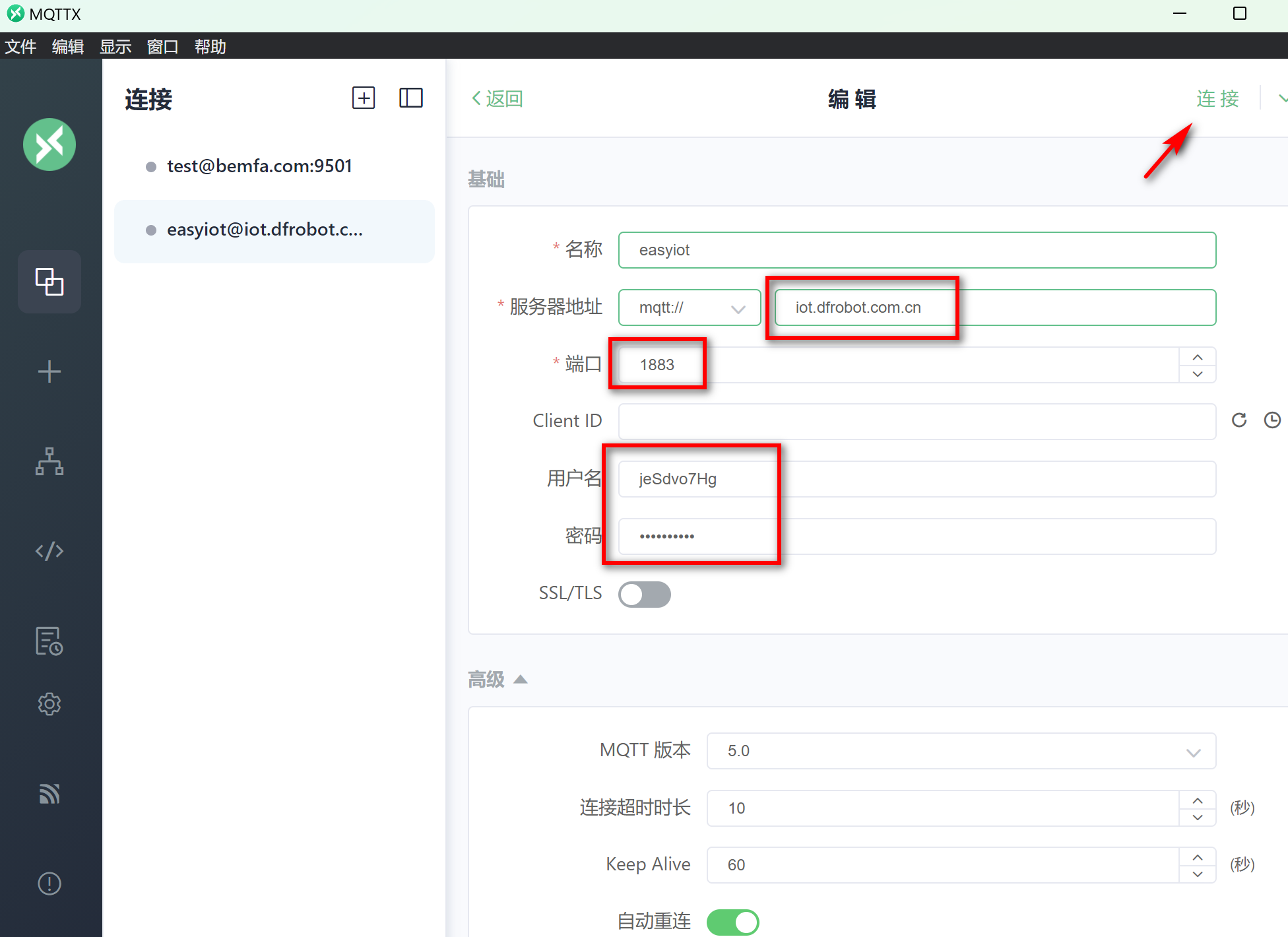Toggle the connections panel layout icon

[410, 98]
